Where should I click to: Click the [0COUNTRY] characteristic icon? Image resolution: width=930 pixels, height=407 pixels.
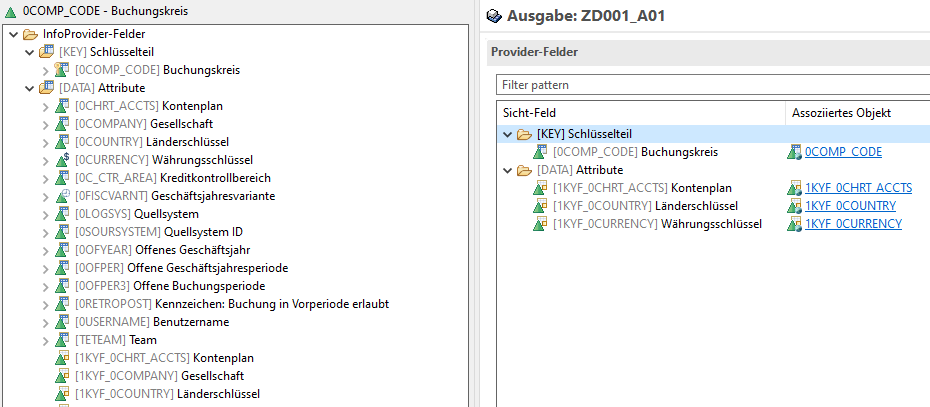point(62,142)
